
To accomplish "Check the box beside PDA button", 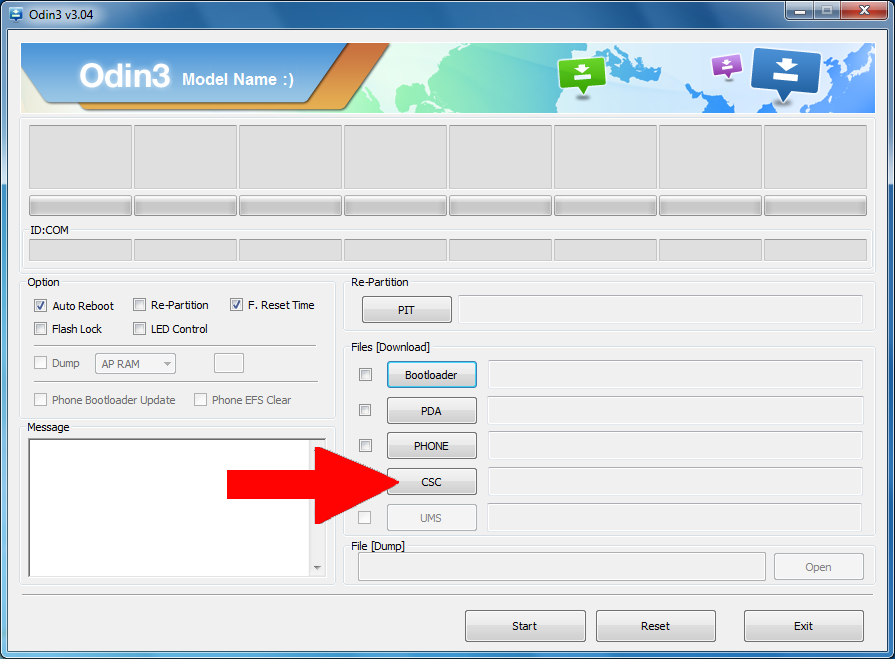I will pyautogui.click(x=365, y=410).
